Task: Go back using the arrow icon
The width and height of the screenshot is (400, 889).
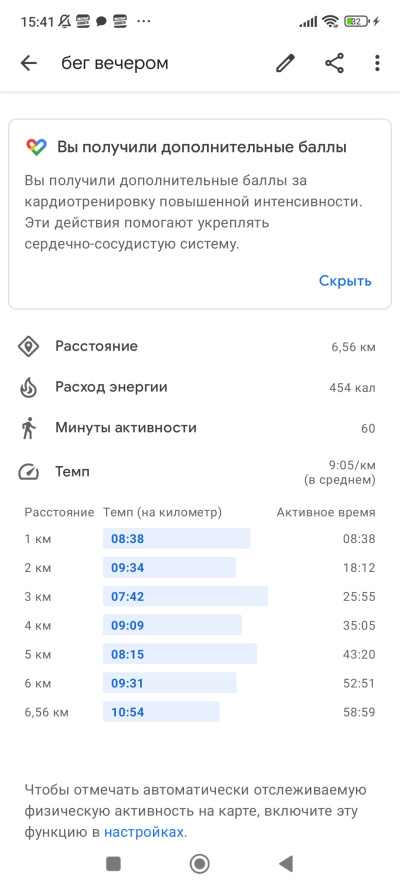Action: pos(28,63)
